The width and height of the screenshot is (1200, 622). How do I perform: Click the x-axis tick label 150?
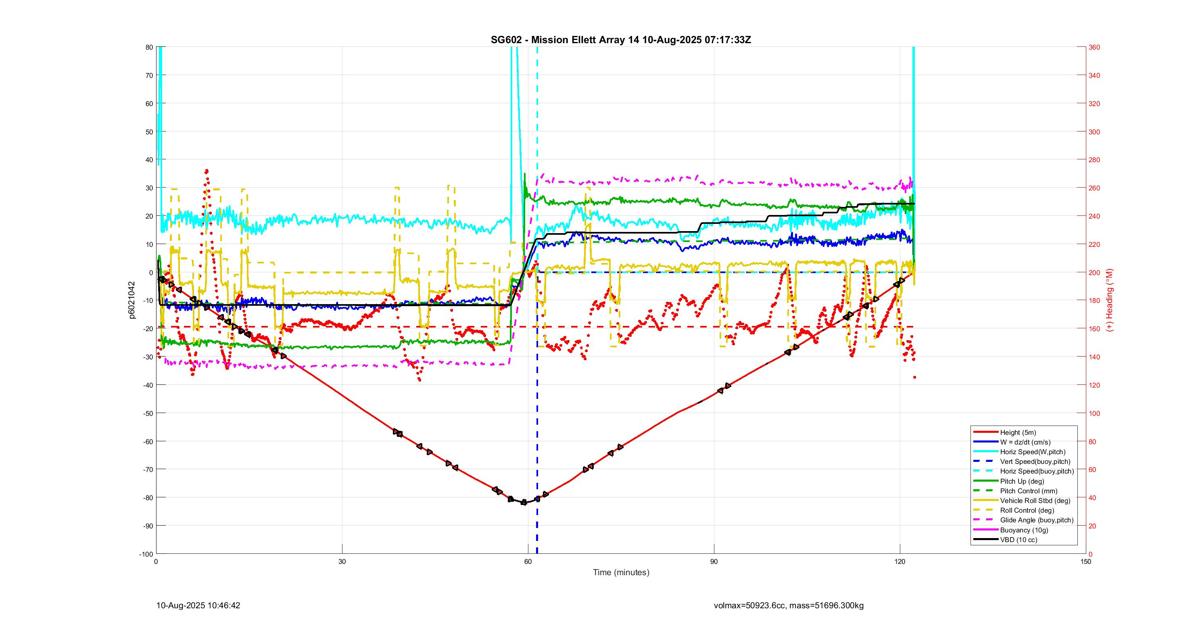[x=1086, y=561]
